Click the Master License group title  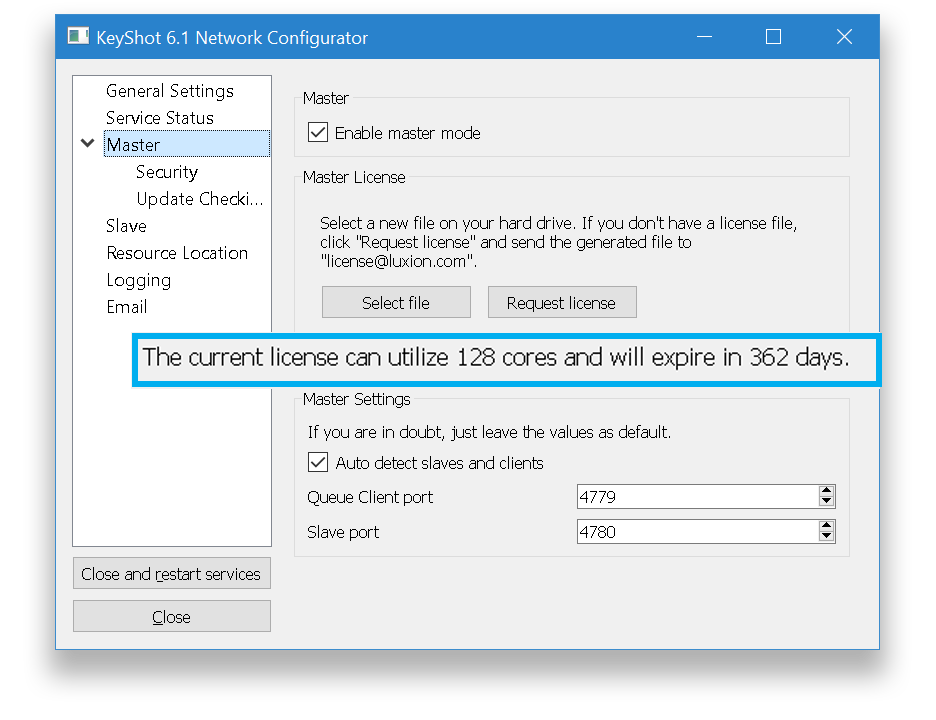pyautogui.click(x=354, y=177)
